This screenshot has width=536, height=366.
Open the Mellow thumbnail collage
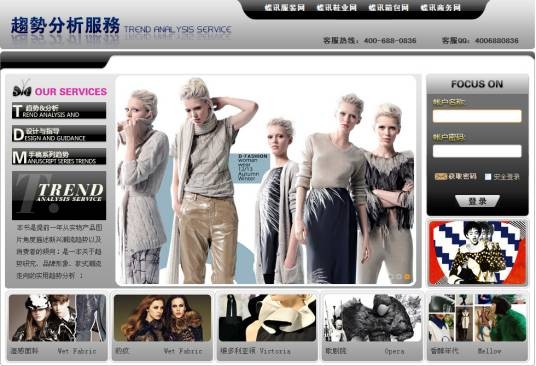point(477,318)
